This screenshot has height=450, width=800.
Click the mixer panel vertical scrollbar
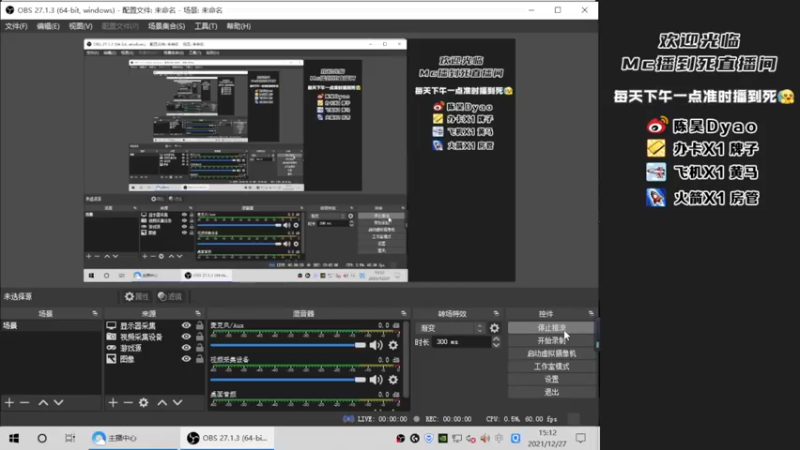point(406,360)
